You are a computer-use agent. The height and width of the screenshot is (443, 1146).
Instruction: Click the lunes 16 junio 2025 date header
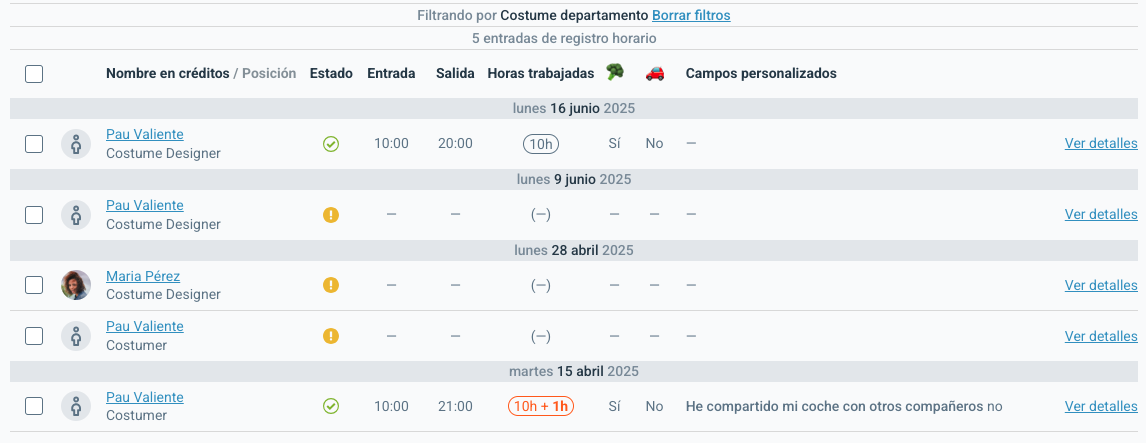click(x=574, y=108)
